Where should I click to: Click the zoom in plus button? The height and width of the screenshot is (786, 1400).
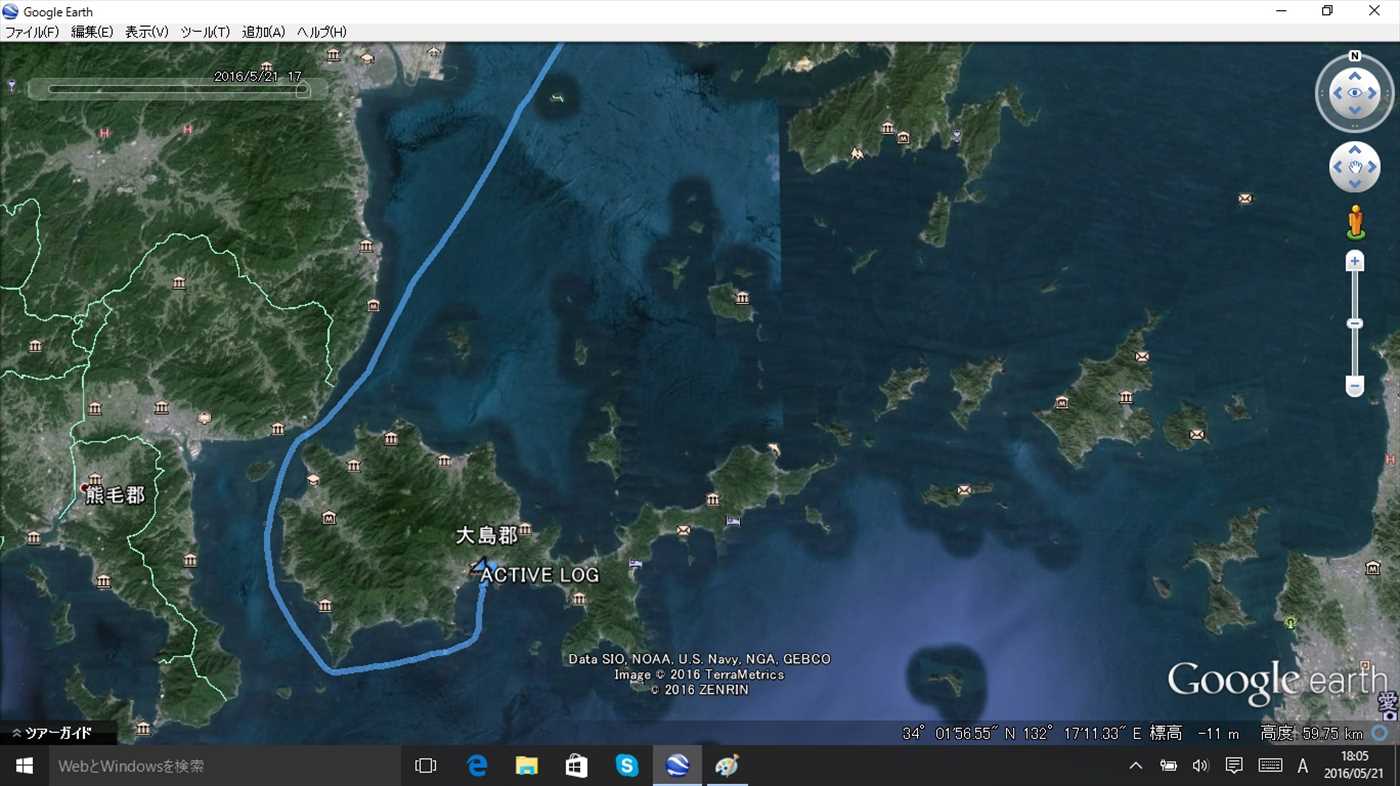pyautogui.click(x=1355, y=261)
